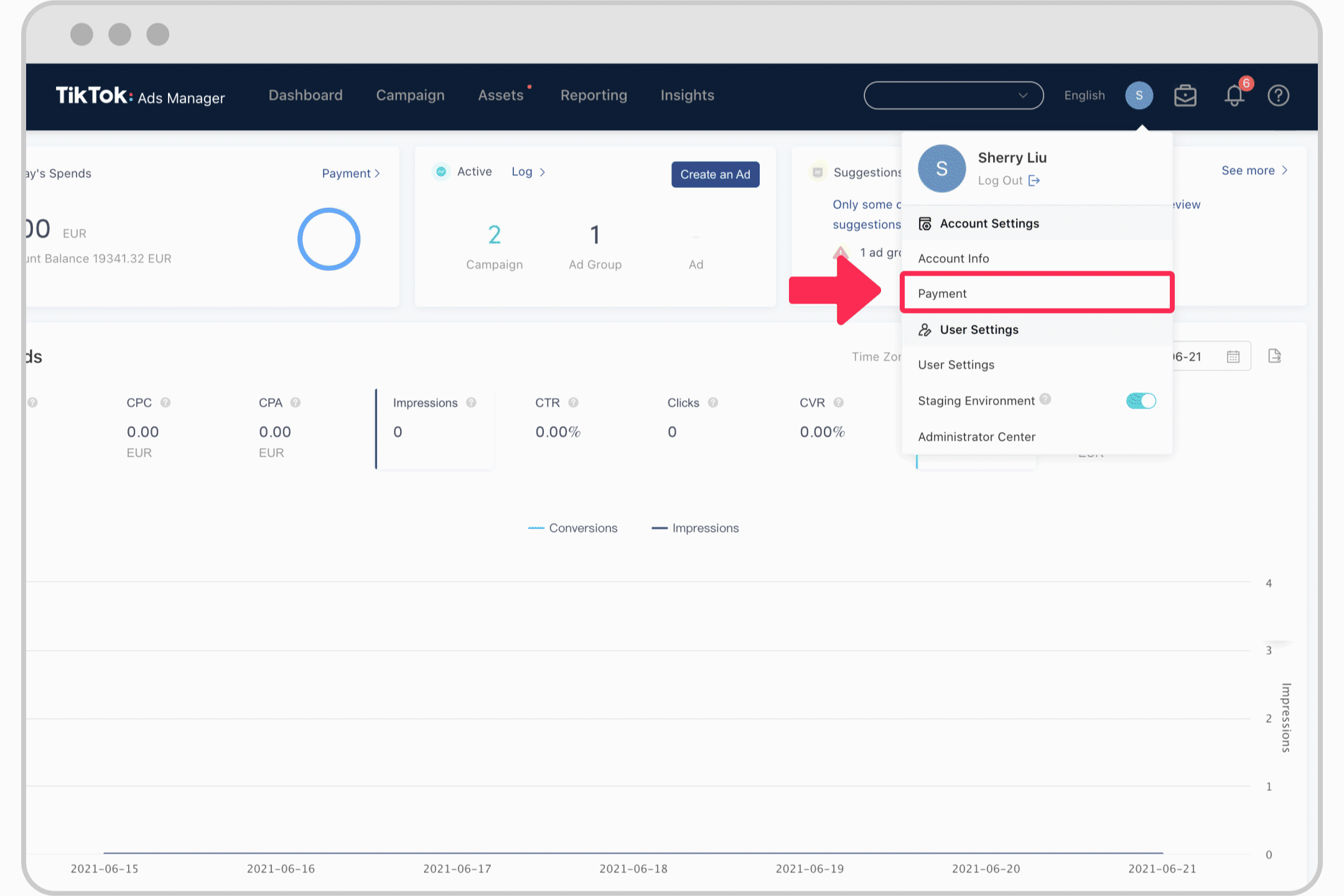Screen dimensions: 1344x896
Task: Open the notifications panel
Action: (x=1231, y=95)
